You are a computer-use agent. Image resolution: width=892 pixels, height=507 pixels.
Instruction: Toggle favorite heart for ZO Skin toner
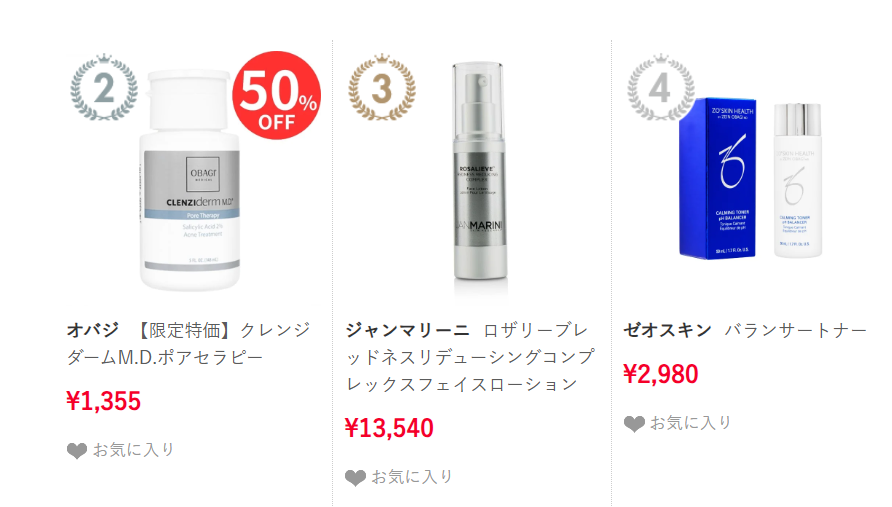[634, 424]
